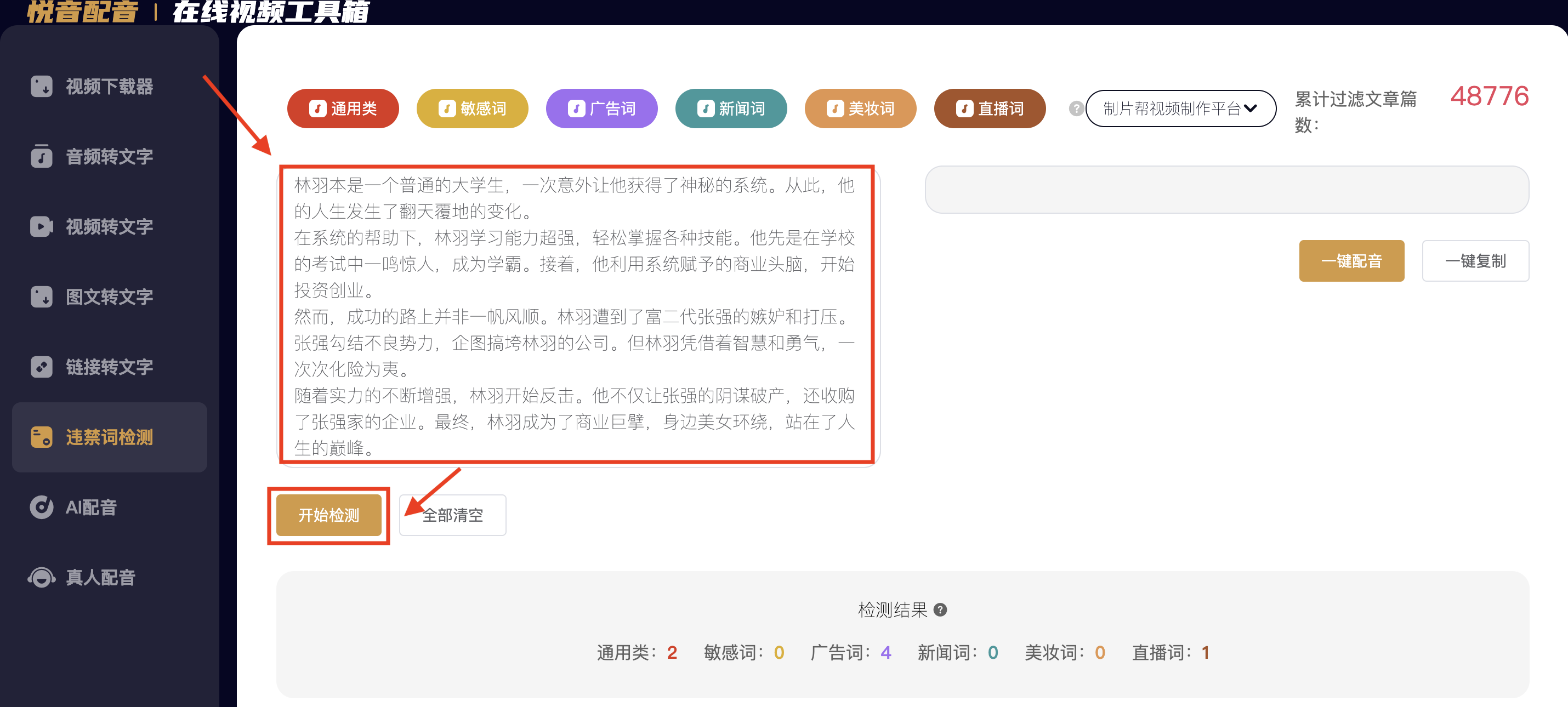Click the 开始检测 button
The width and height of the screenshot is (1568, 707).
coord(329,515)
